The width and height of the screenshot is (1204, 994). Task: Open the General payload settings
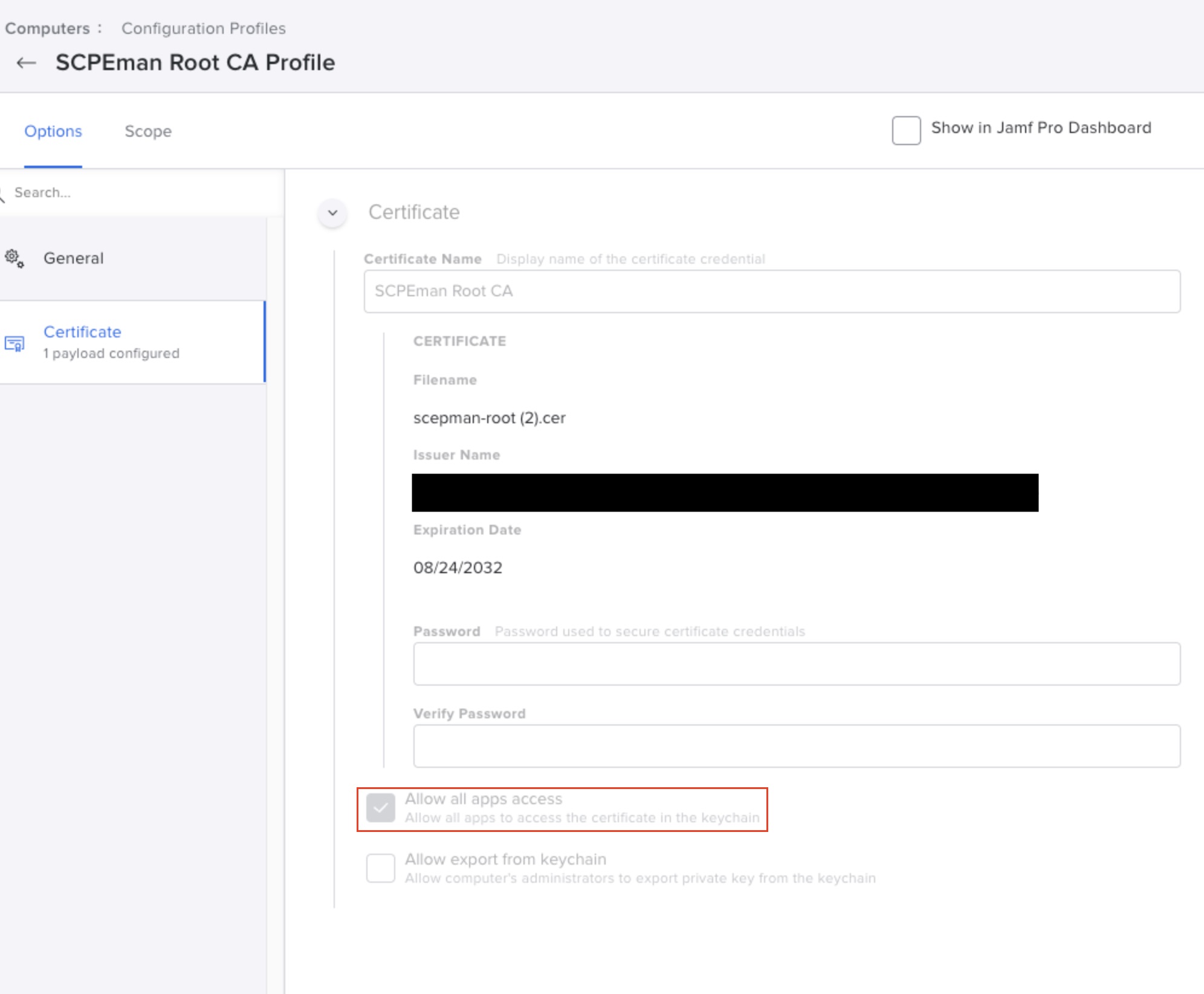pyautogui.click(x=74, y=259)
